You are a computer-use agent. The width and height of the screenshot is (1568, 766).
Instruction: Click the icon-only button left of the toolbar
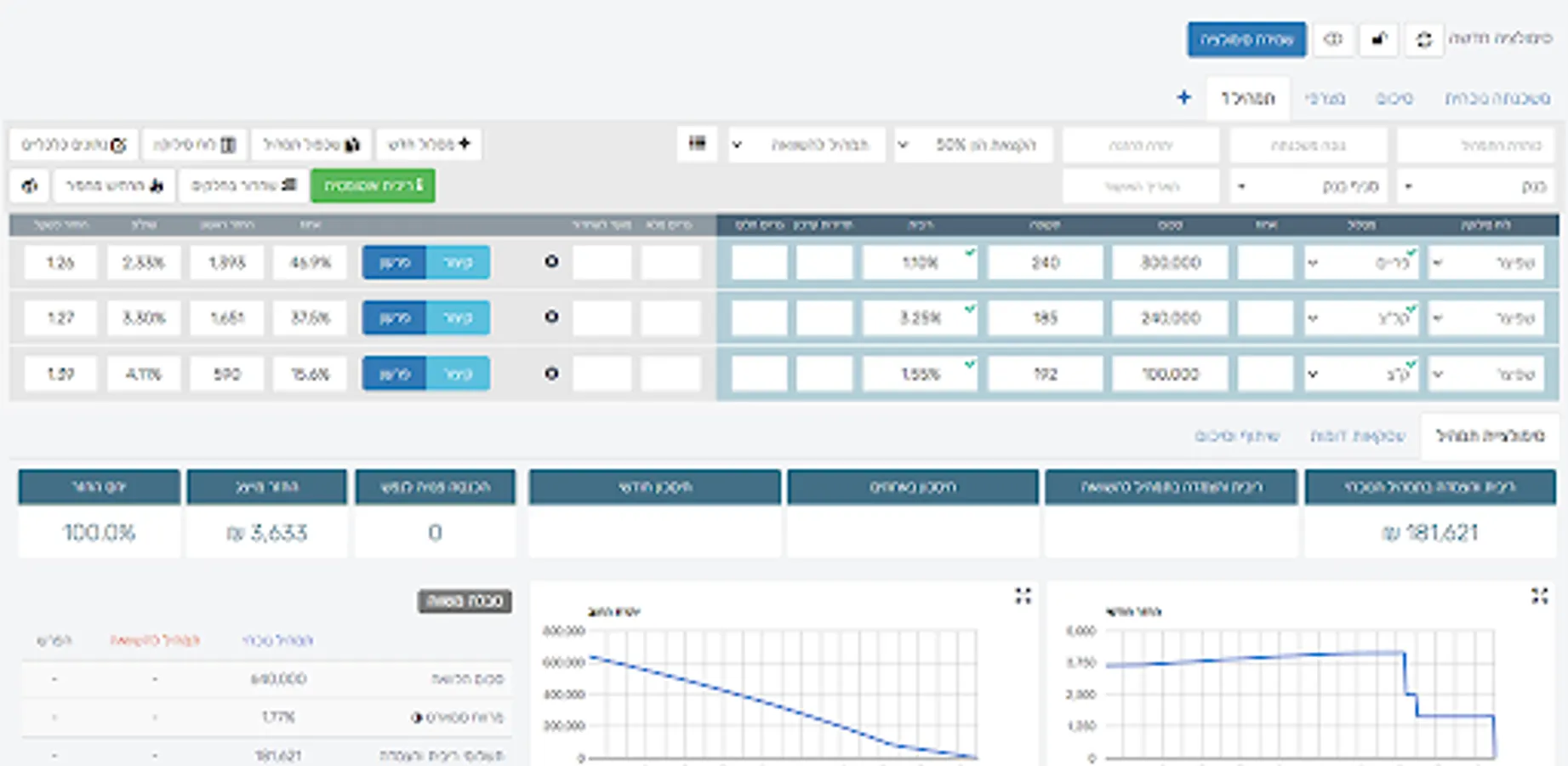tap(30, 186)
